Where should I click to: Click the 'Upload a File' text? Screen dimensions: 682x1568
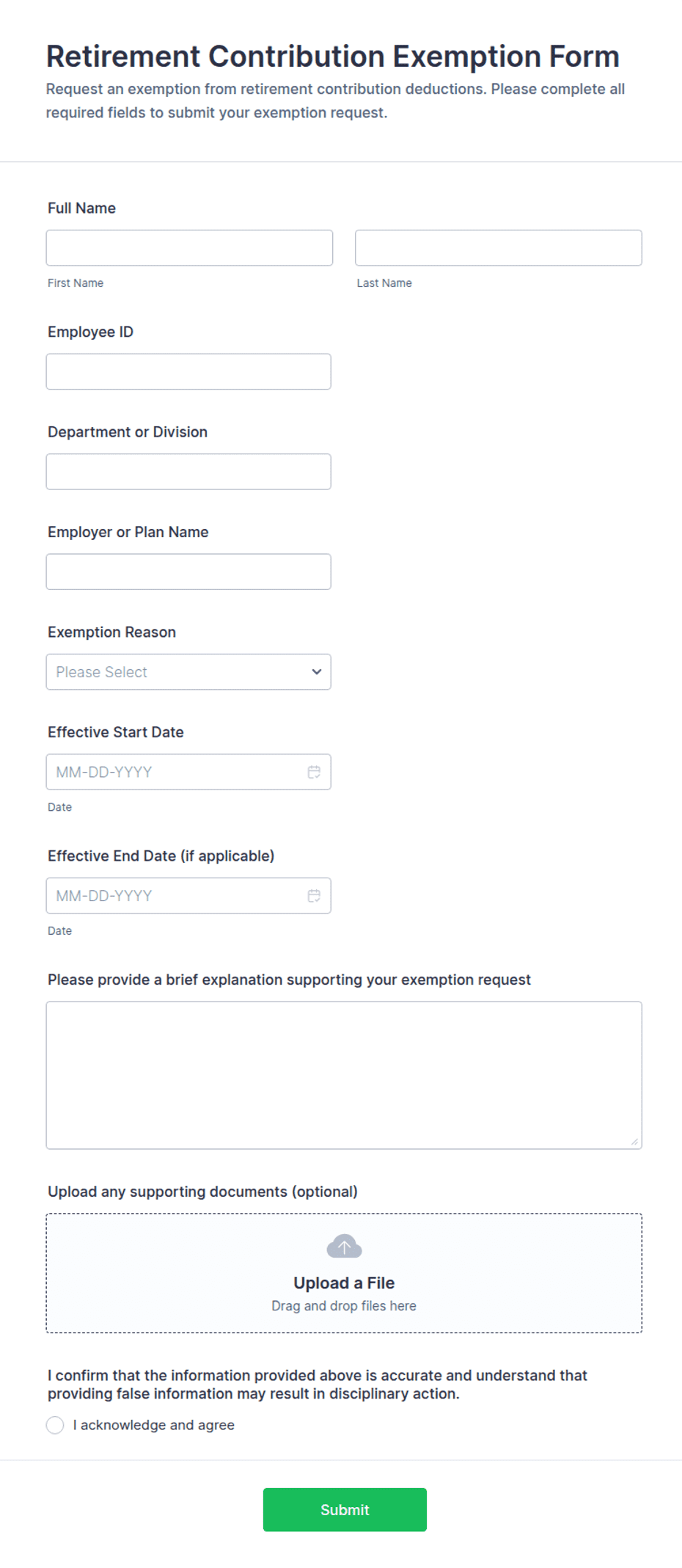coord(344,1283)
